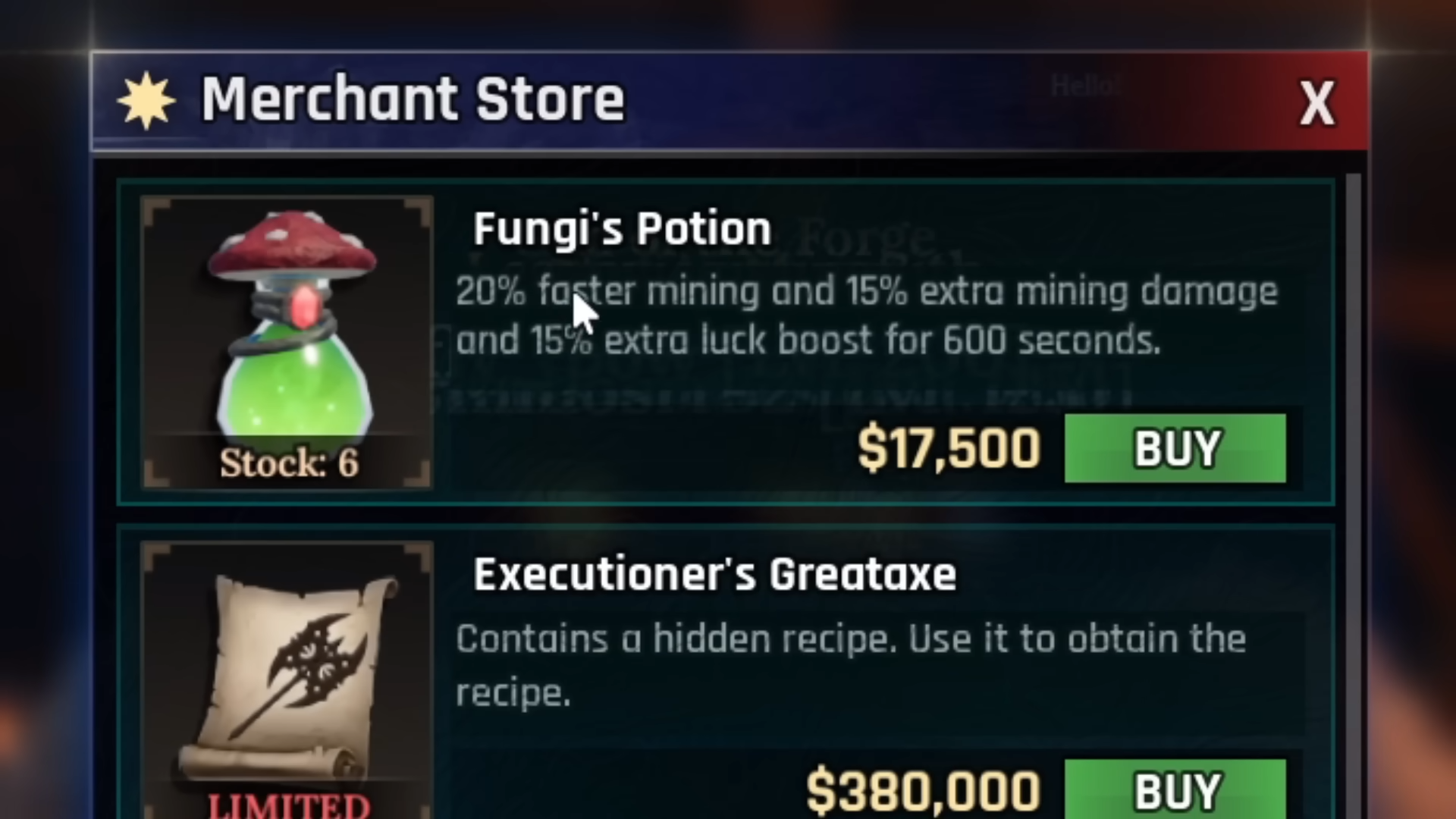Click the faint Forge text behind store
The image size is (1456, 819).
[x=864, y=237]
